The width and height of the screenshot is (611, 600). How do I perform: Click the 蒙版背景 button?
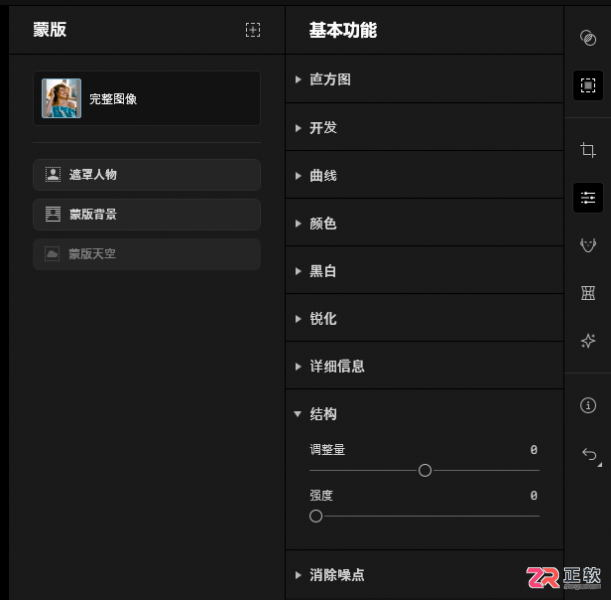tap(147, 214)
